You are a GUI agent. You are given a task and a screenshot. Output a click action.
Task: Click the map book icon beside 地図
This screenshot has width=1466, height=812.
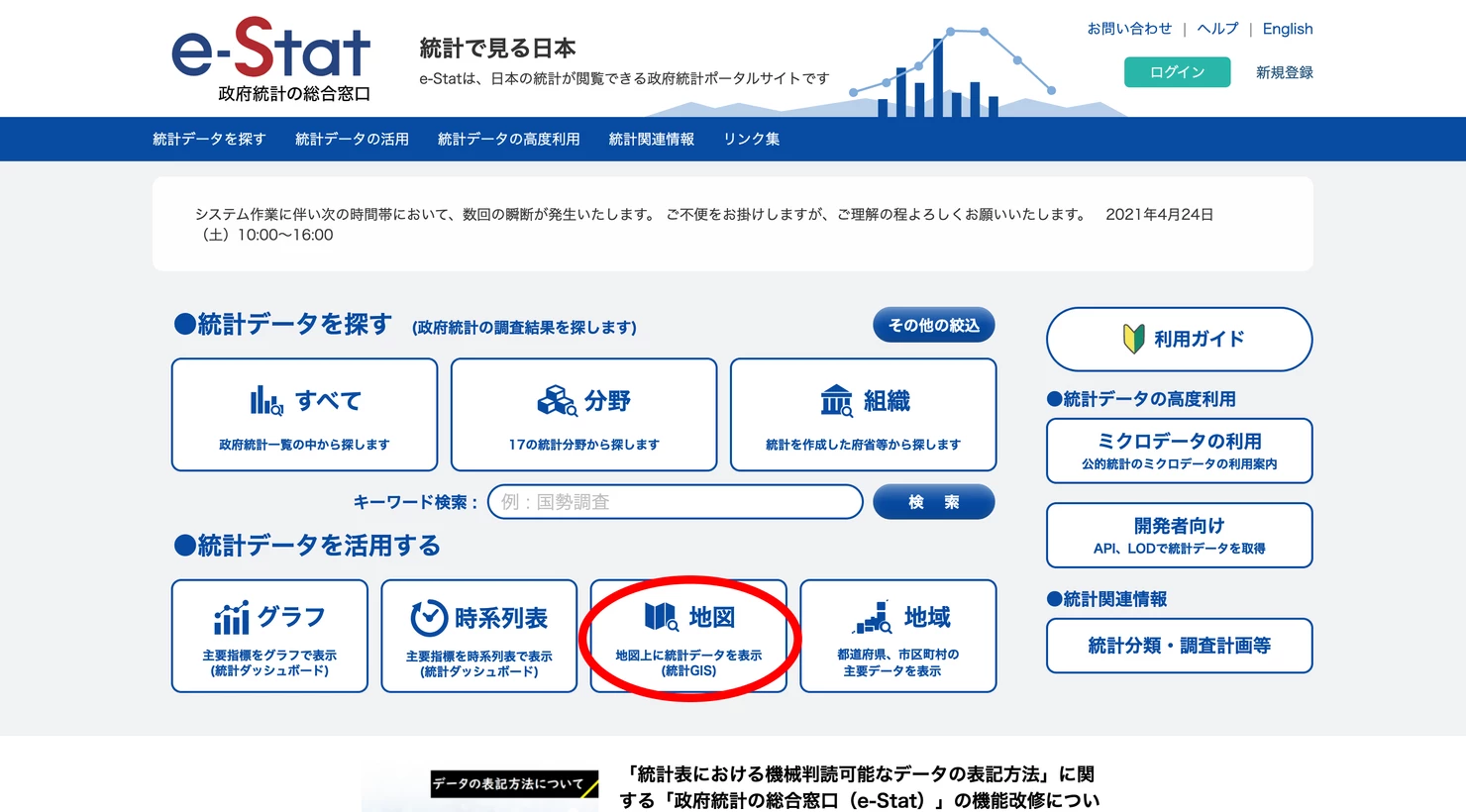tap(661, 617)
